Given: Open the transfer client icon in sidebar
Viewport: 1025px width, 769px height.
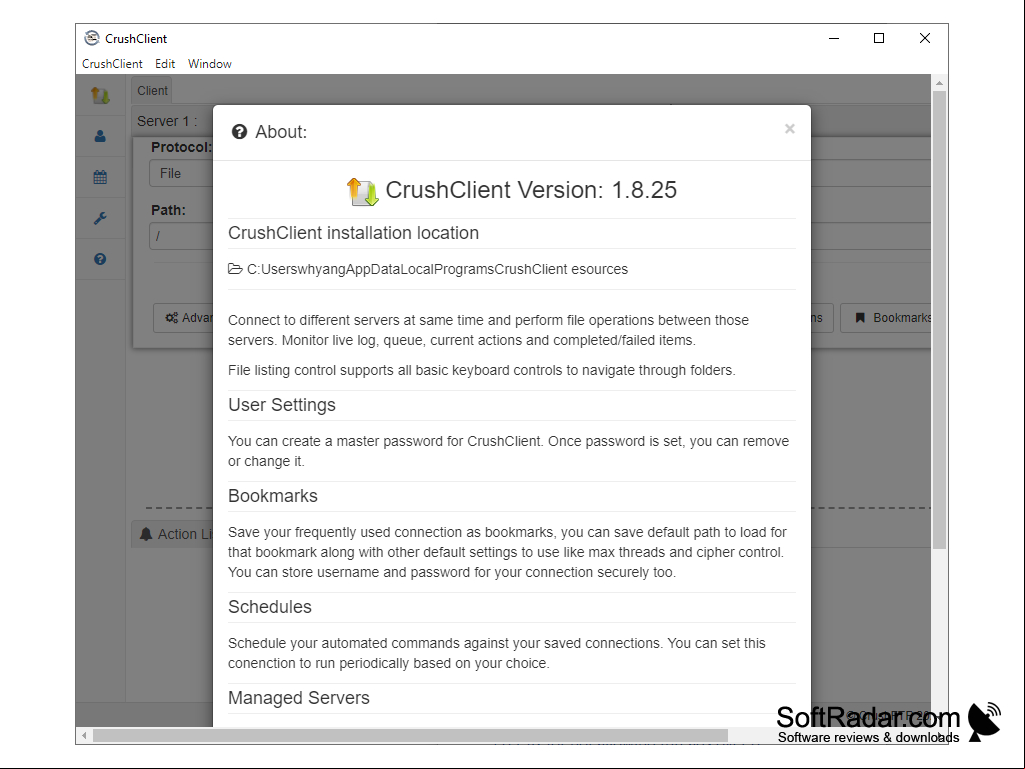Looking at the screenshot, I should pos(100,95).
